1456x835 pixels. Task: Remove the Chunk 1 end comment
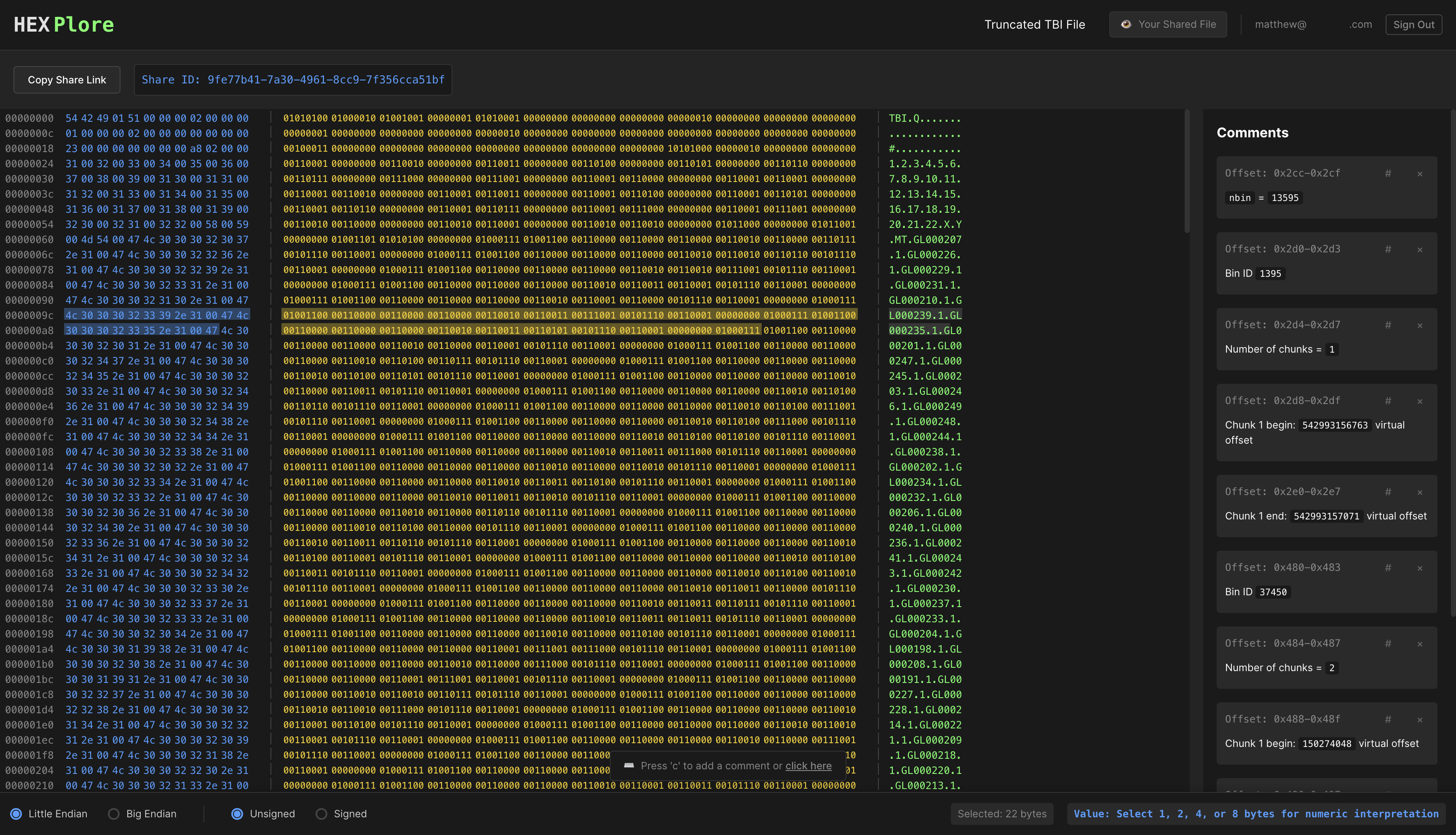coord(1420,492)
